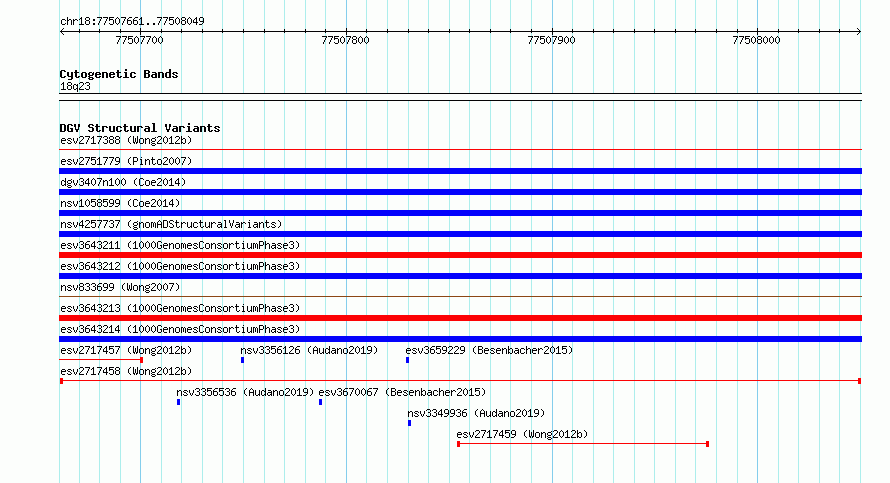Select the nsv3349936 (Audano2019) blue marker
This screenshot has height=483, width=890.
pyautogui.click(x=409, y=423)
